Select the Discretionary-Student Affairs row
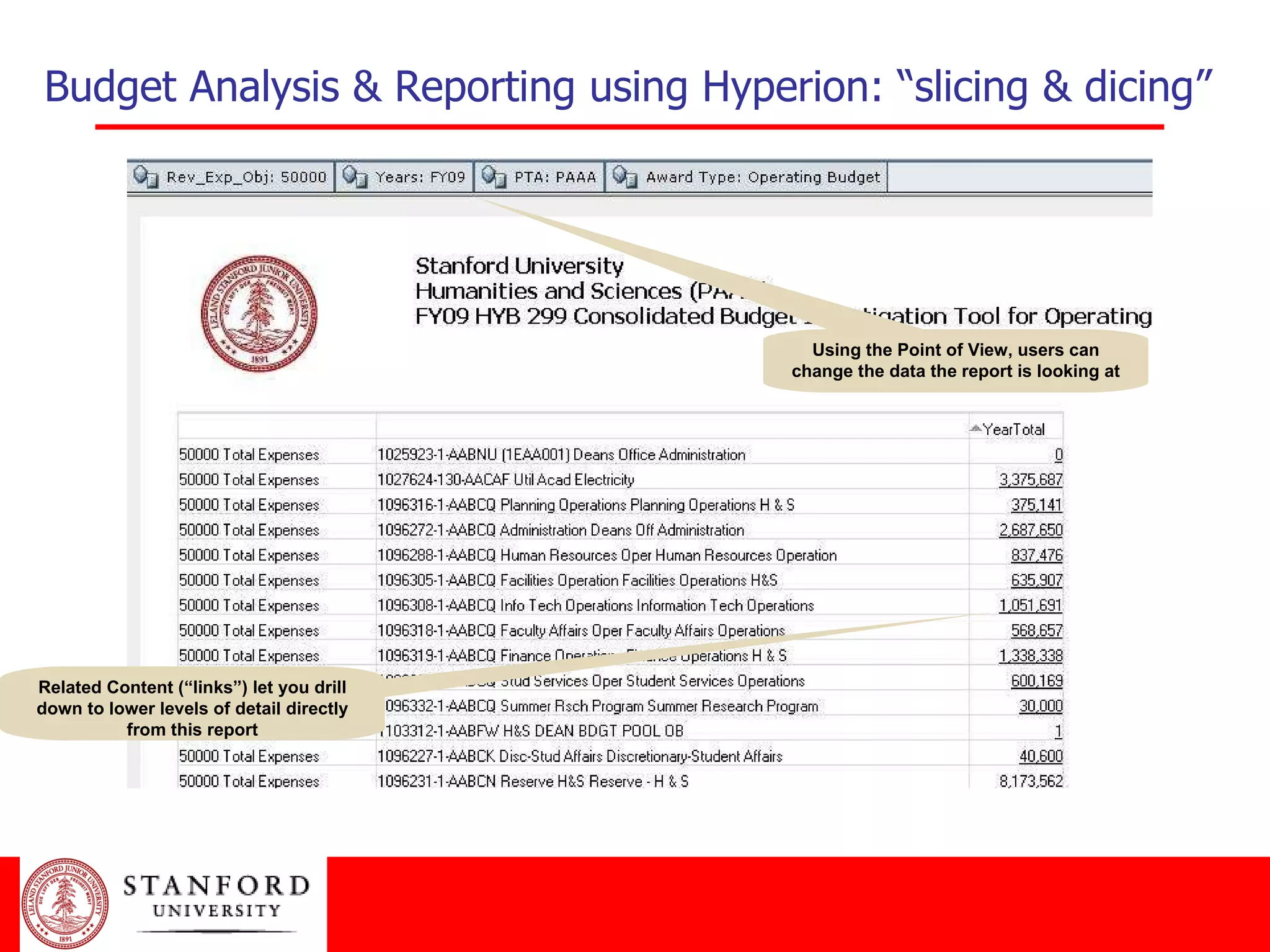The height and width of the screenshot is (952, 1270). coord(580,756)
